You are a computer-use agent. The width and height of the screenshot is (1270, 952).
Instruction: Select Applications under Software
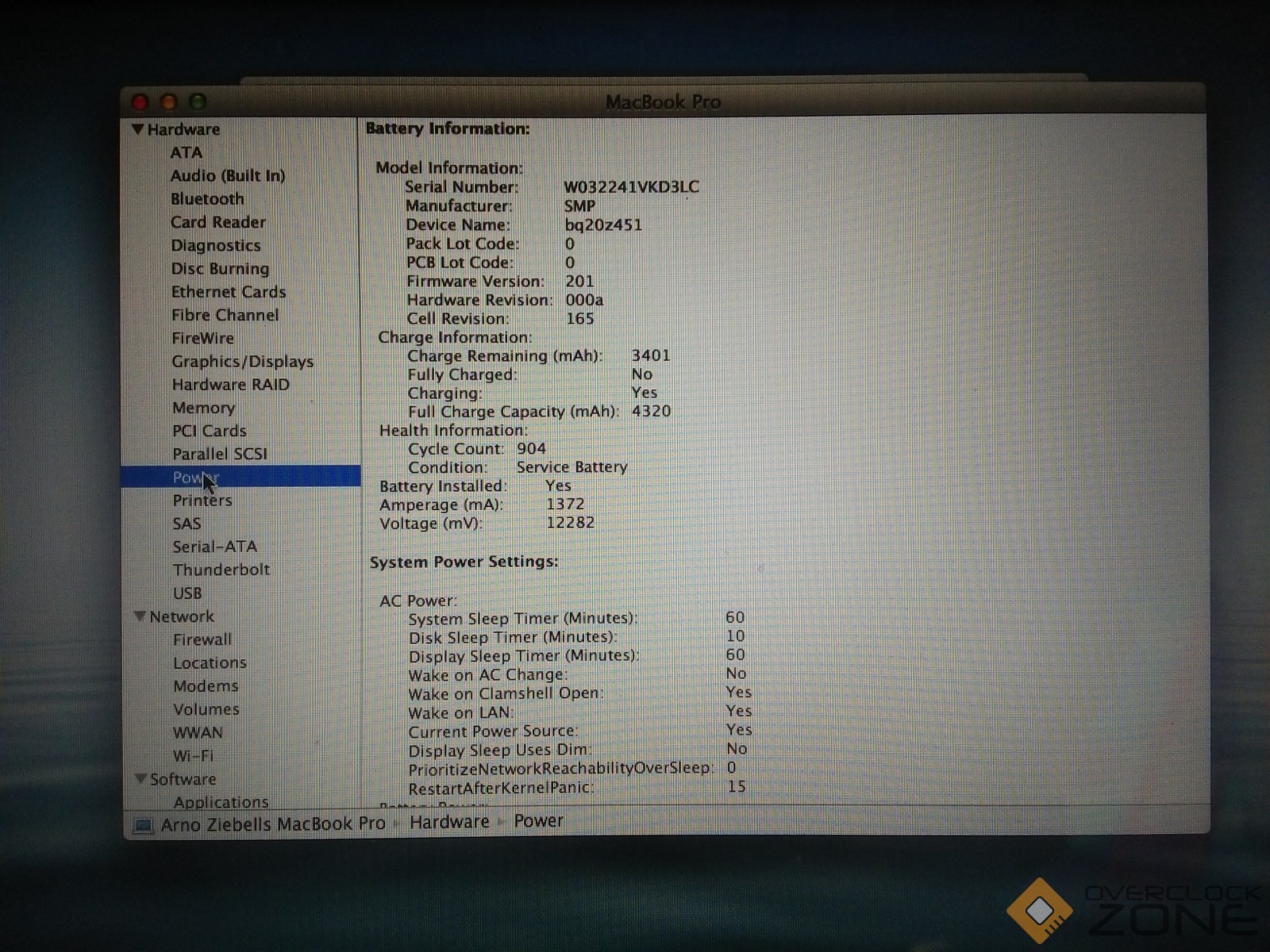[x=221, y=802]
